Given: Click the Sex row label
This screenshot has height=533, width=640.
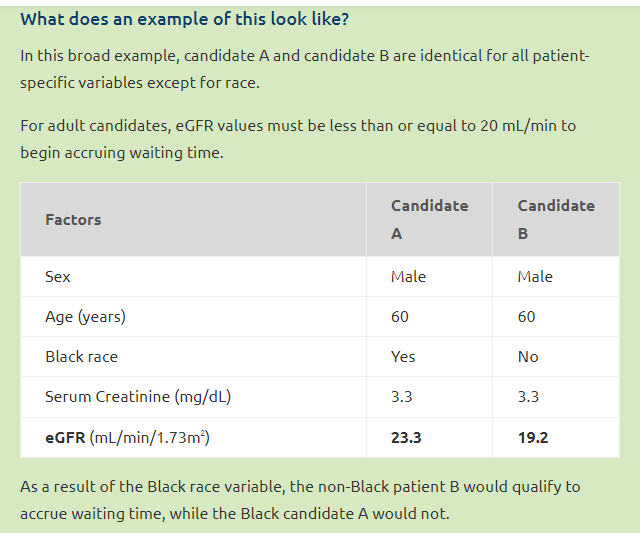Looking at the screenshot, I should (58, 277).
